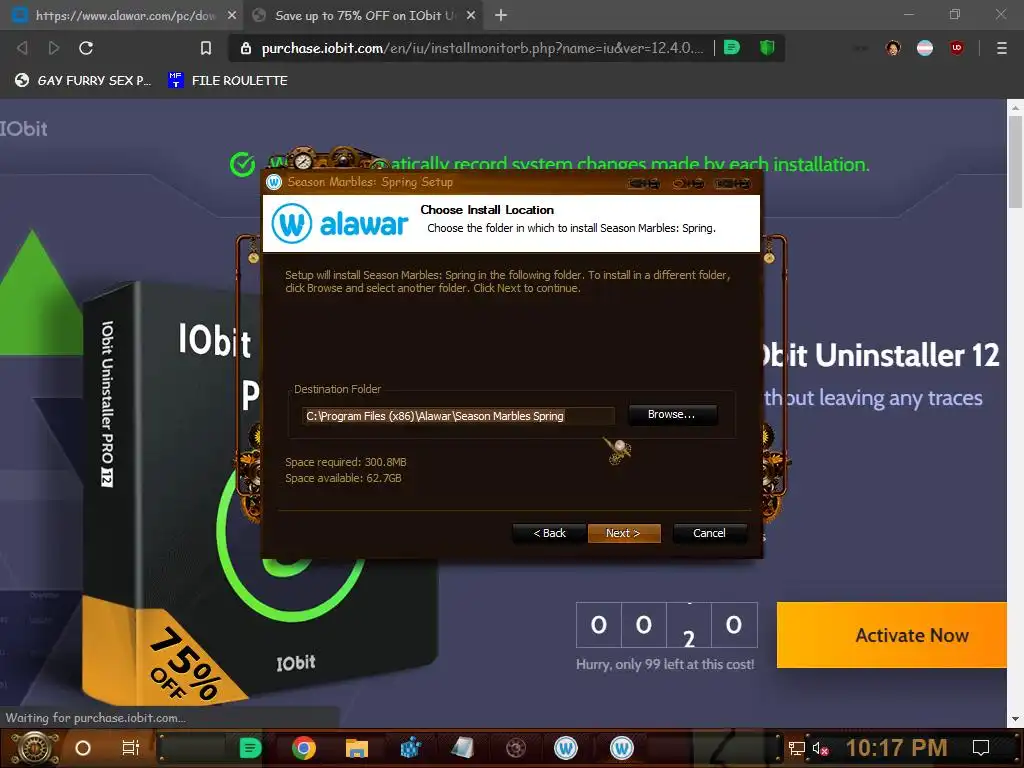Click the Season Marbles setup title bar icon

click(274, 182)
